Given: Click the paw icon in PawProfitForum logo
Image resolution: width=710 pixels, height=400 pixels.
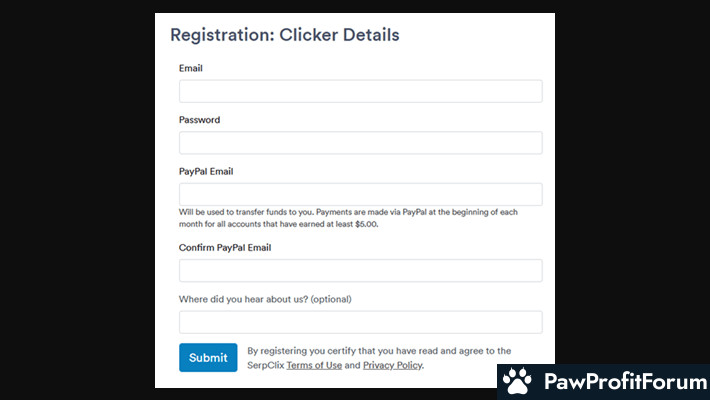Looking at the screenshot, I should [517, 381].
